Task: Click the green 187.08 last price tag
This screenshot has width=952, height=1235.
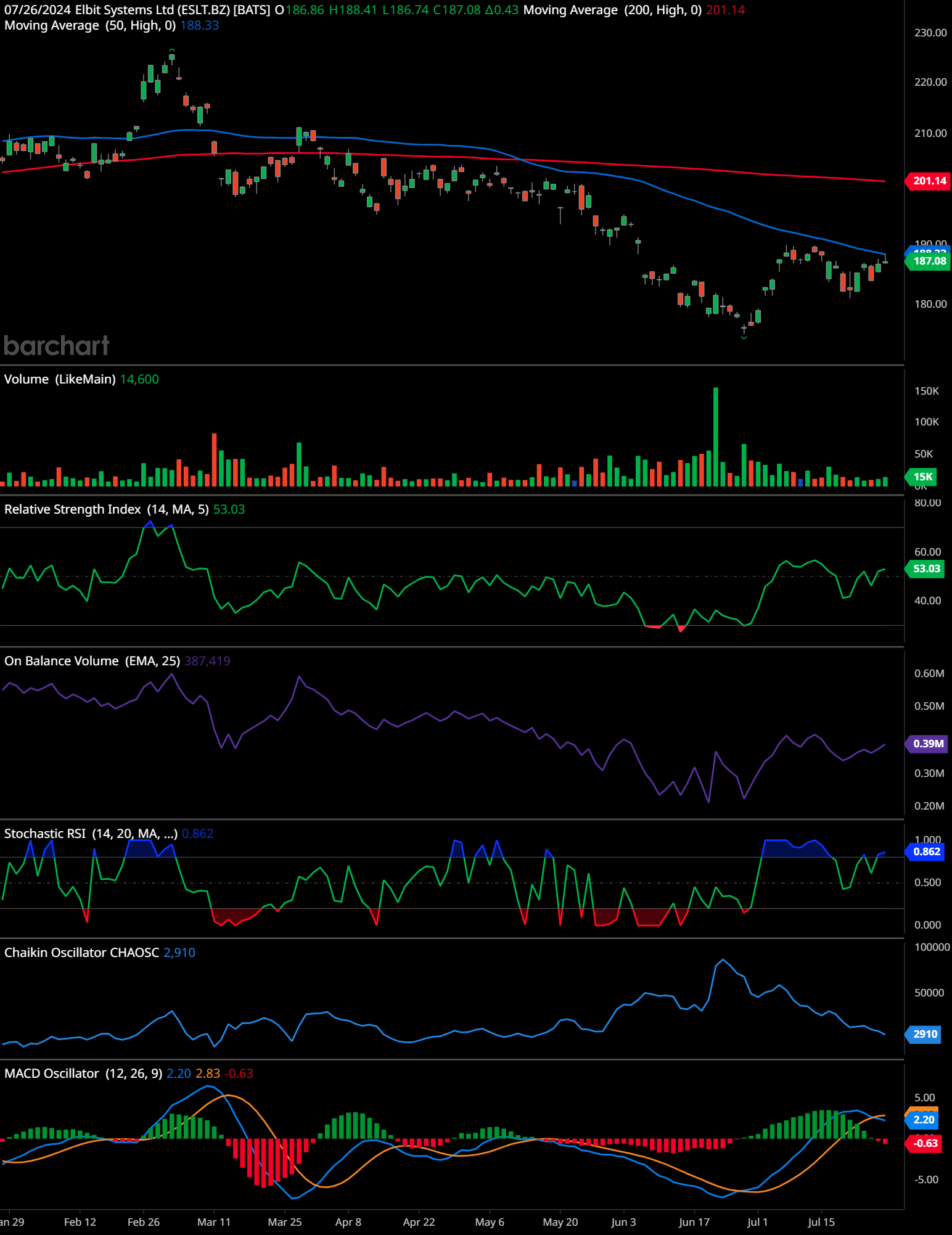Action: click(x=928, y=261)
